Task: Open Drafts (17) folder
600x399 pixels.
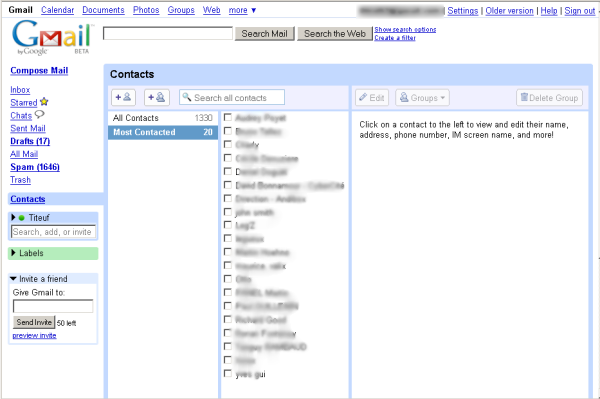Action: [30, 141]
